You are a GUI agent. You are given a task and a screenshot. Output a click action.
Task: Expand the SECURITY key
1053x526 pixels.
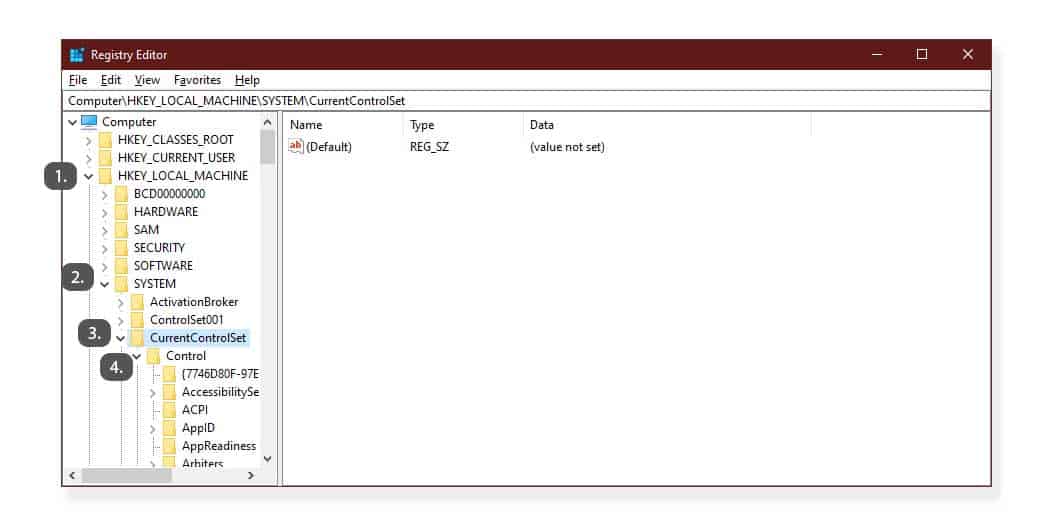pyautogui.click(x=105, y=249)
